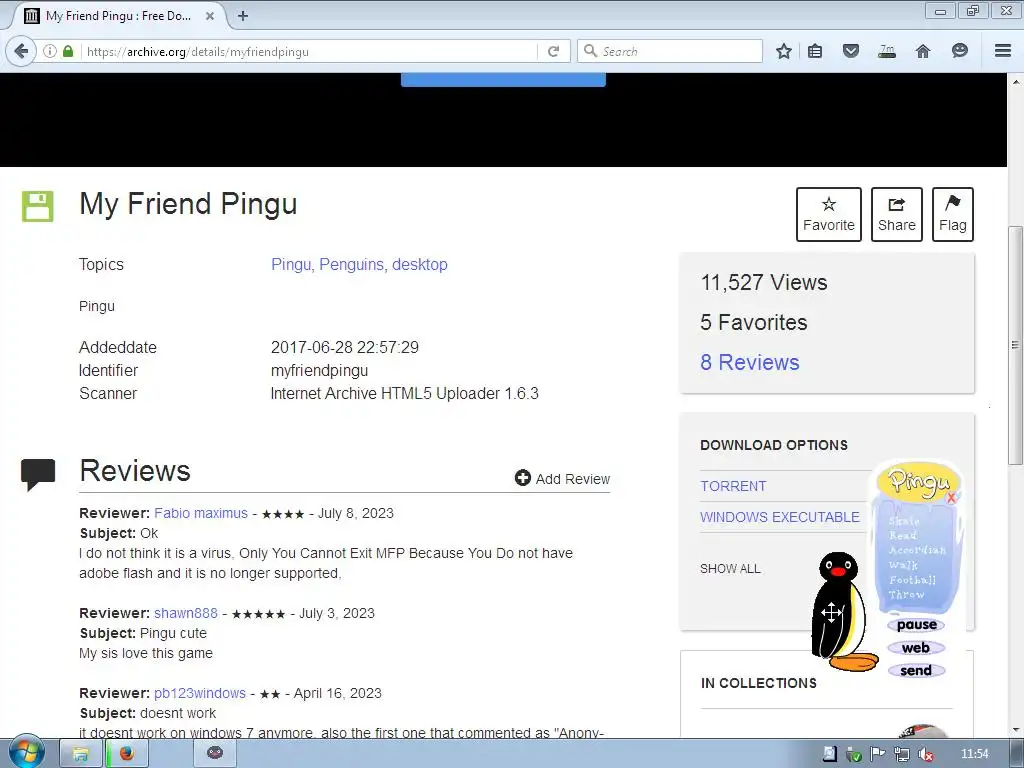Close the Pingu desktop widget with red X

(x=952, y=498)
